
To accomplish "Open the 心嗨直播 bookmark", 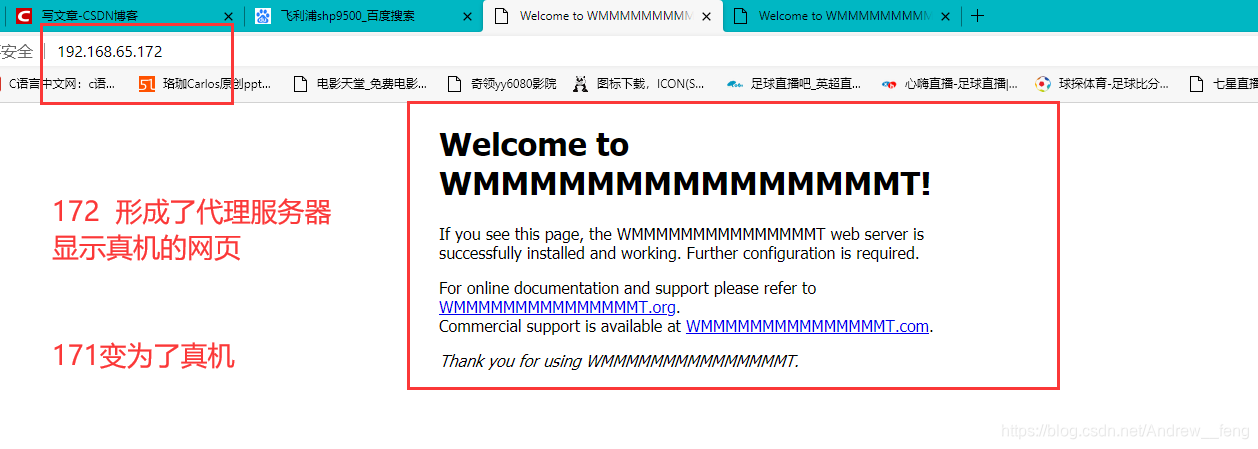I will tap(949, 84).
